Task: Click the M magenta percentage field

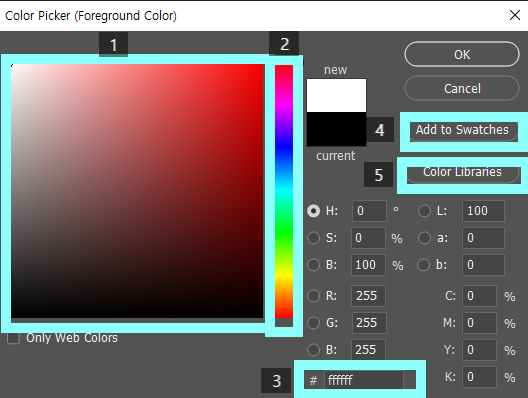Action: click(x=479, y=323)
